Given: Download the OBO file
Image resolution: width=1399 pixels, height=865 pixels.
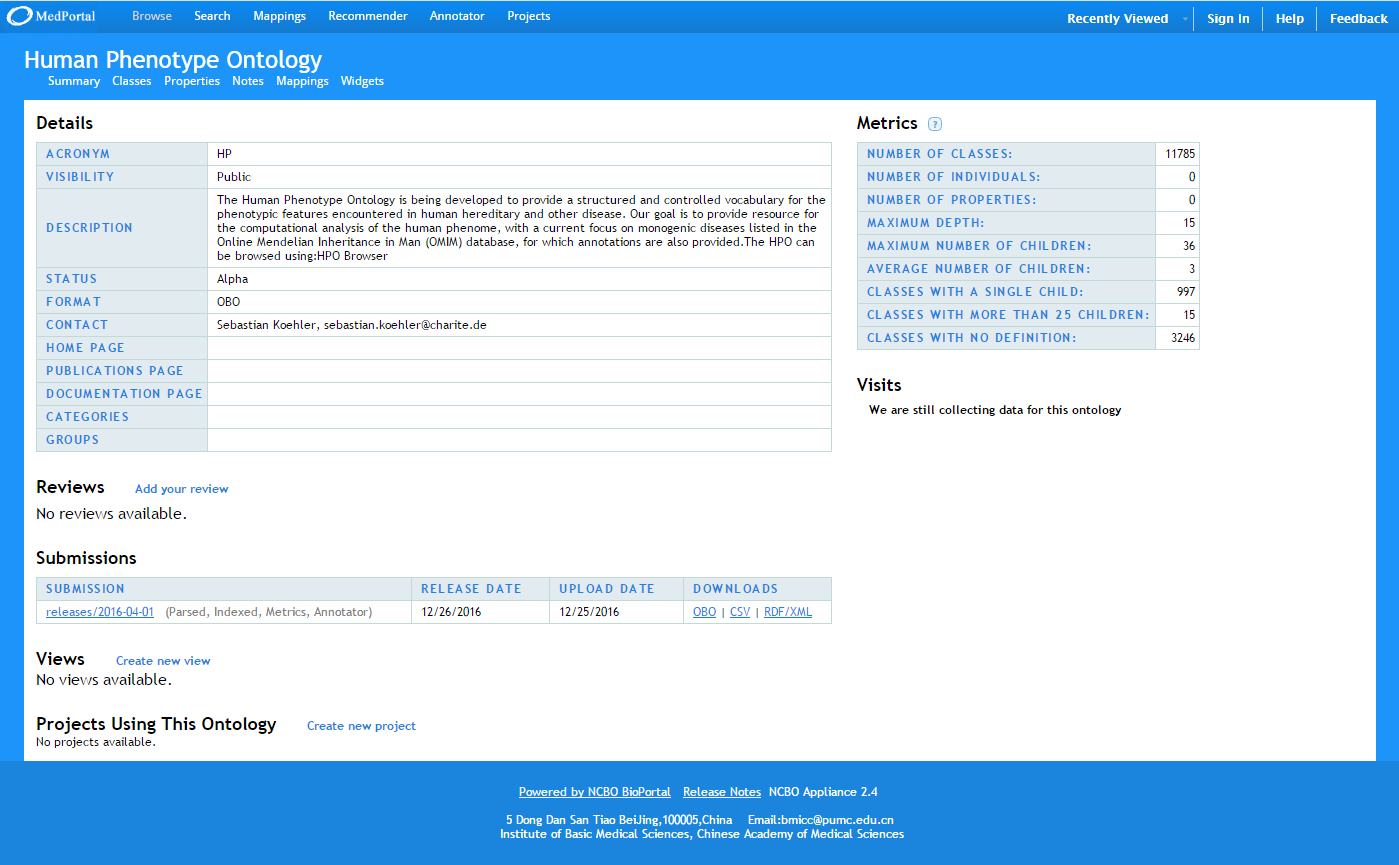Looking at the screenshot, I should coord(704,612).
